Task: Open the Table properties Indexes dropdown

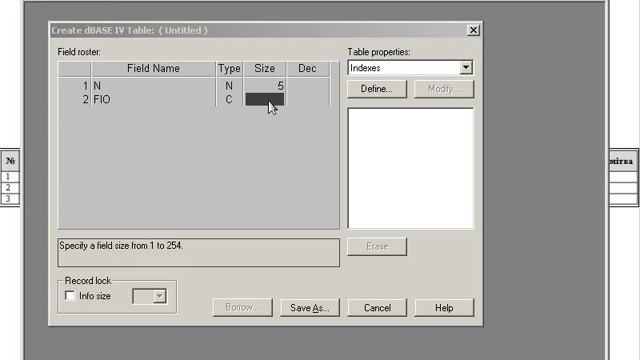Action: pyautogui.click(x=466, y=68)
